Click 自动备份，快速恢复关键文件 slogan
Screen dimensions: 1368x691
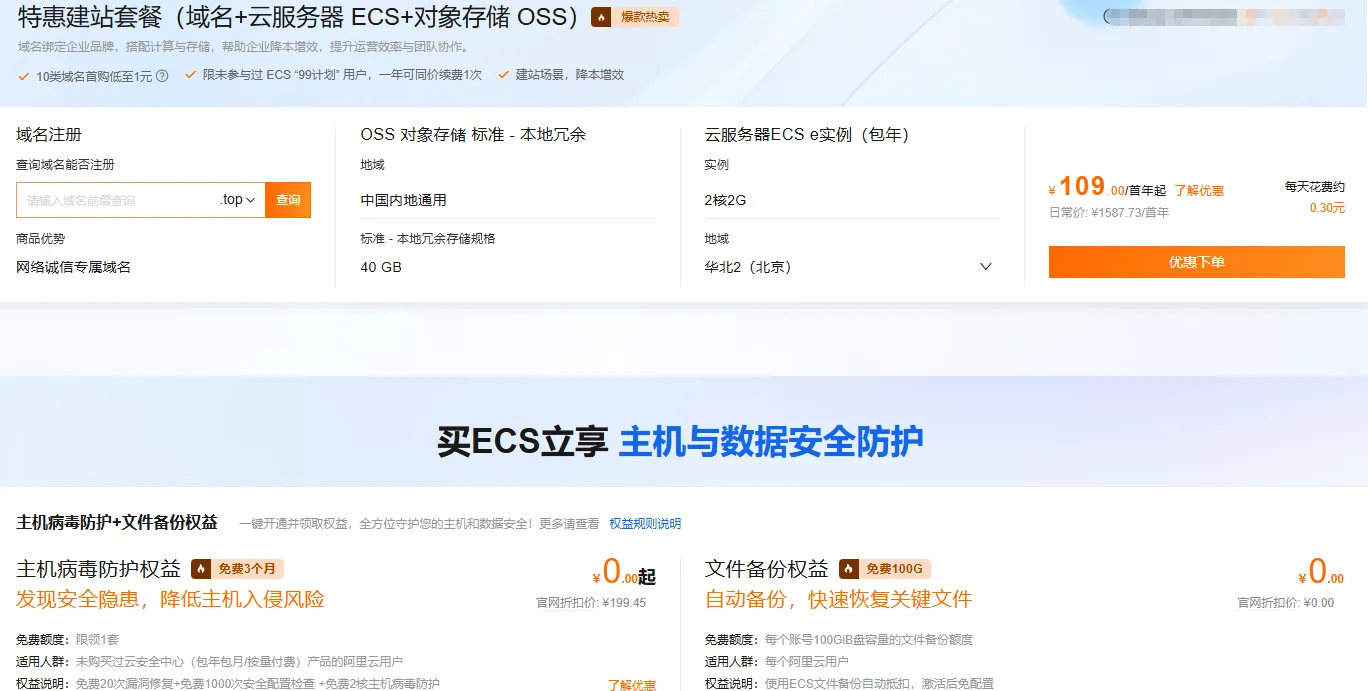[839, 600]
